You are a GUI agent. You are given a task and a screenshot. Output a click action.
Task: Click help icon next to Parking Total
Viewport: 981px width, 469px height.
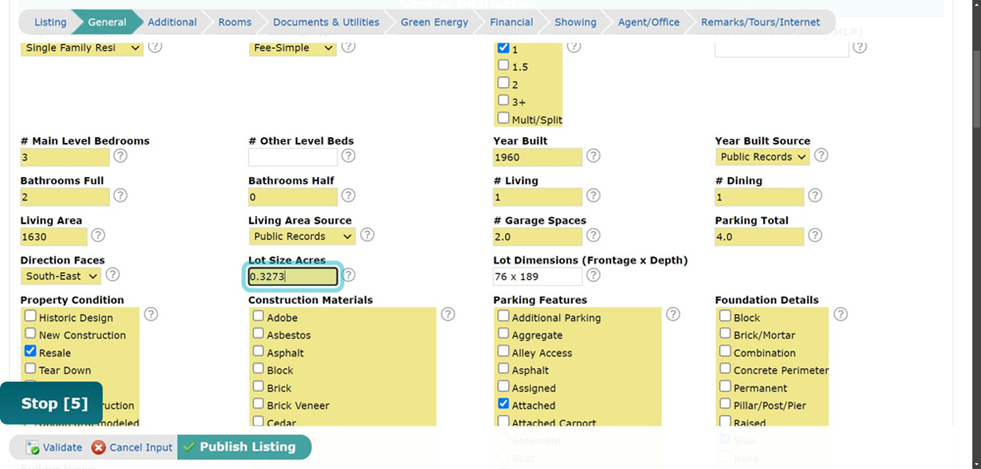coord(815,235)
